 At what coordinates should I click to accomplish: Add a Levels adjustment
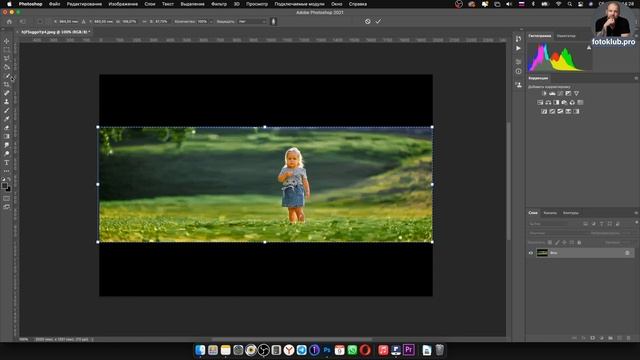(552, 93)
